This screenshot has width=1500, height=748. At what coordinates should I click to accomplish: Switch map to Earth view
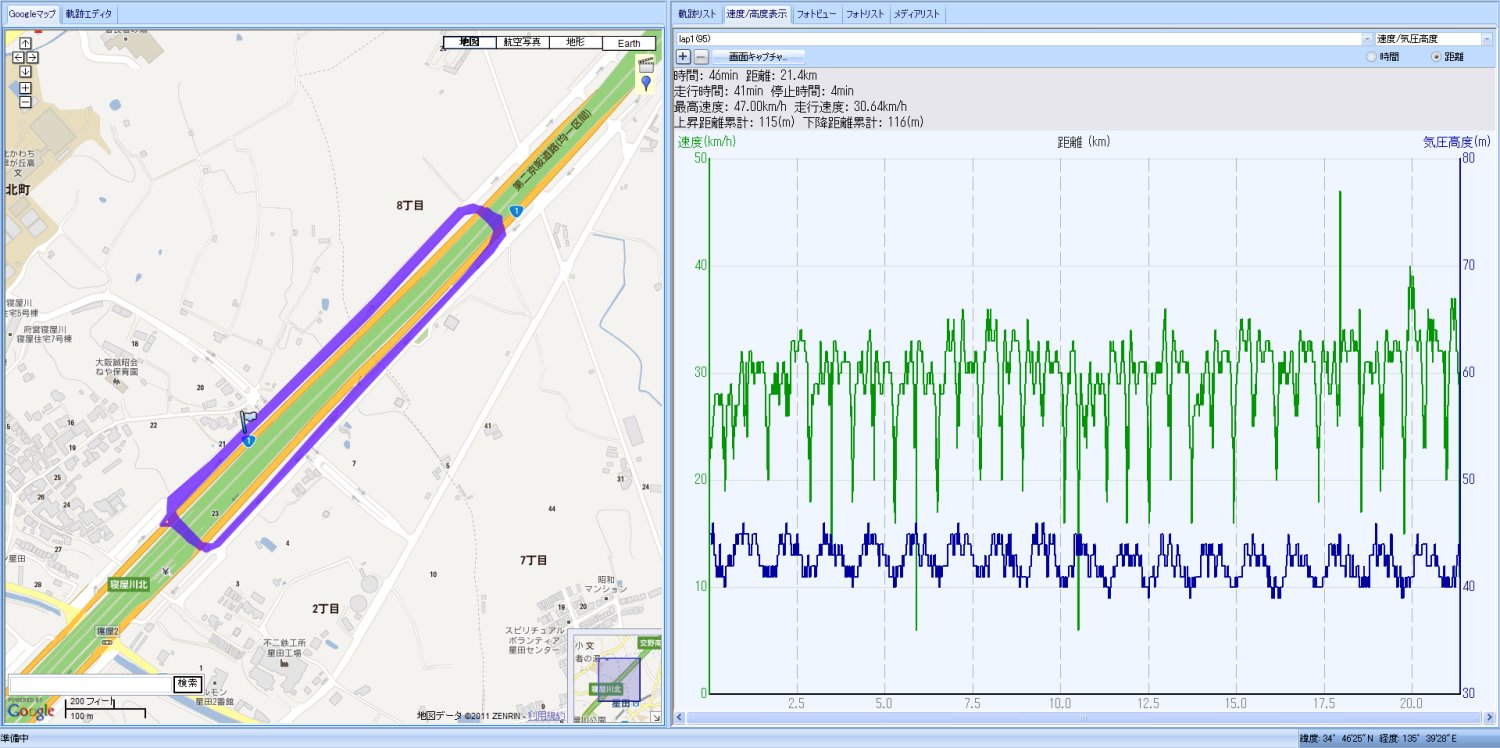629,43
